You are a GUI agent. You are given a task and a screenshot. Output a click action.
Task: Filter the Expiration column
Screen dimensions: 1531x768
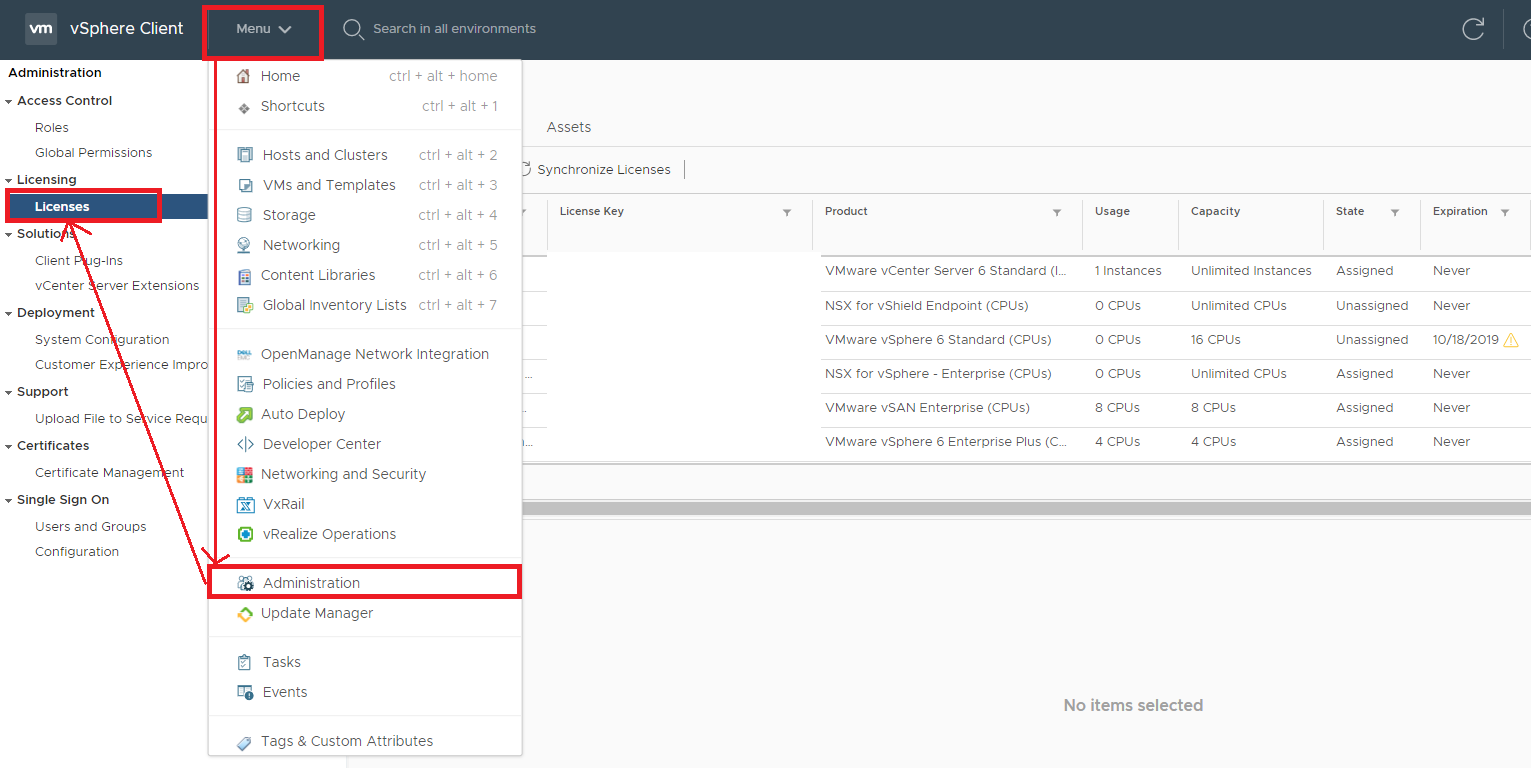click(1505, 212)
